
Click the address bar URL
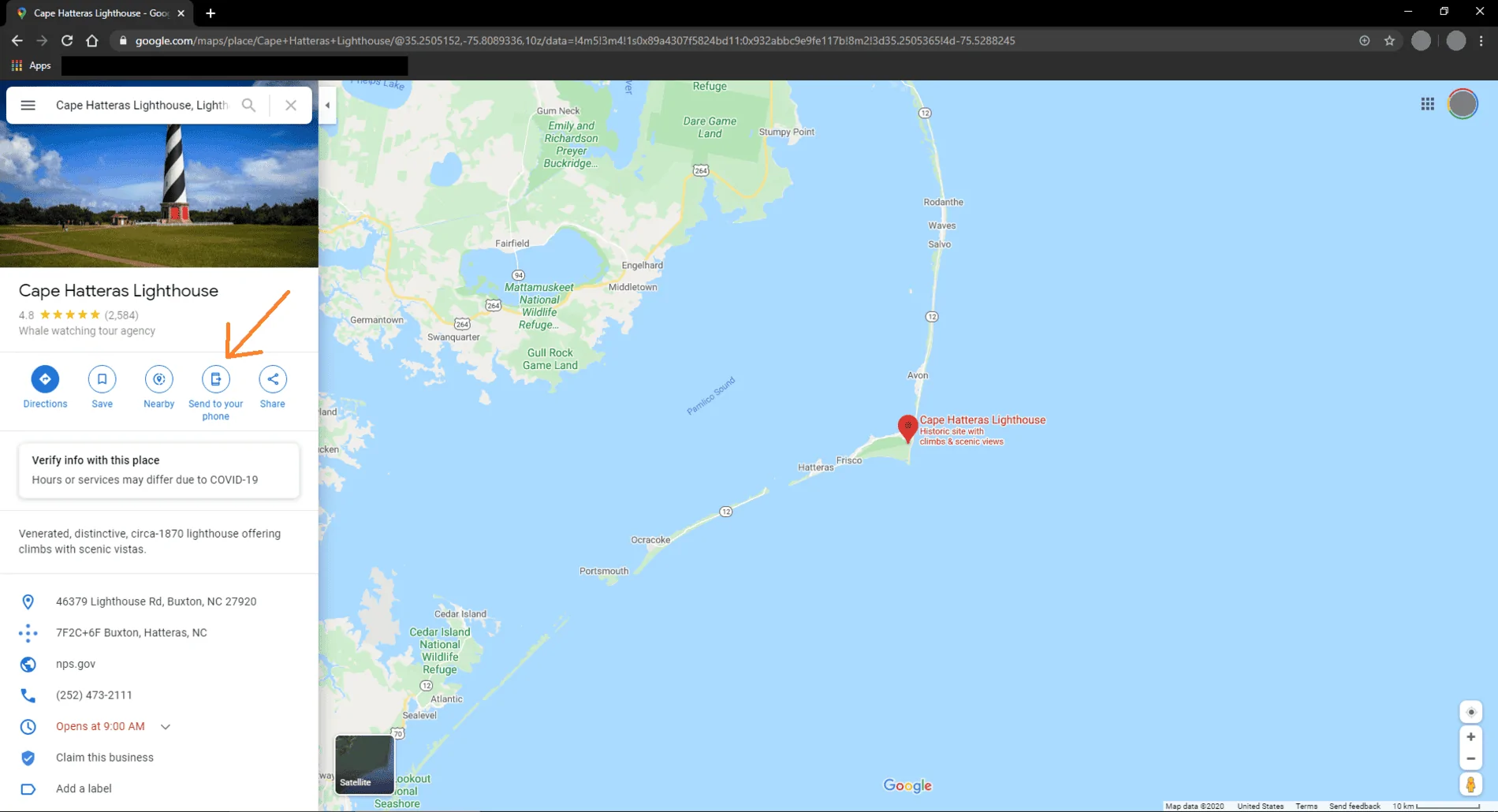pyautogui.click(x=575, y=40)
